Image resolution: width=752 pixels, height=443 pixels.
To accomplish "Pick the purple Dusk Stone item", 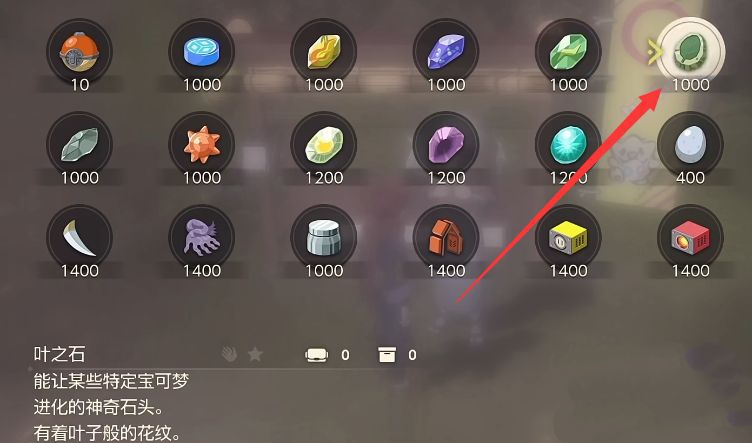I will click(446, 145).
